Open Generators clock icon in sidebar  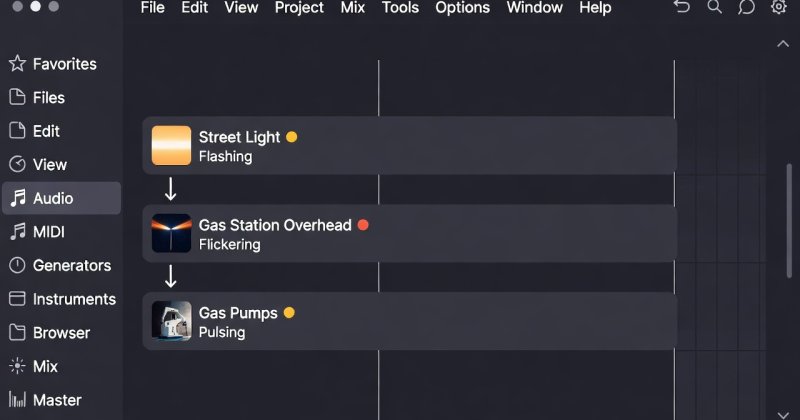(17, 265)
